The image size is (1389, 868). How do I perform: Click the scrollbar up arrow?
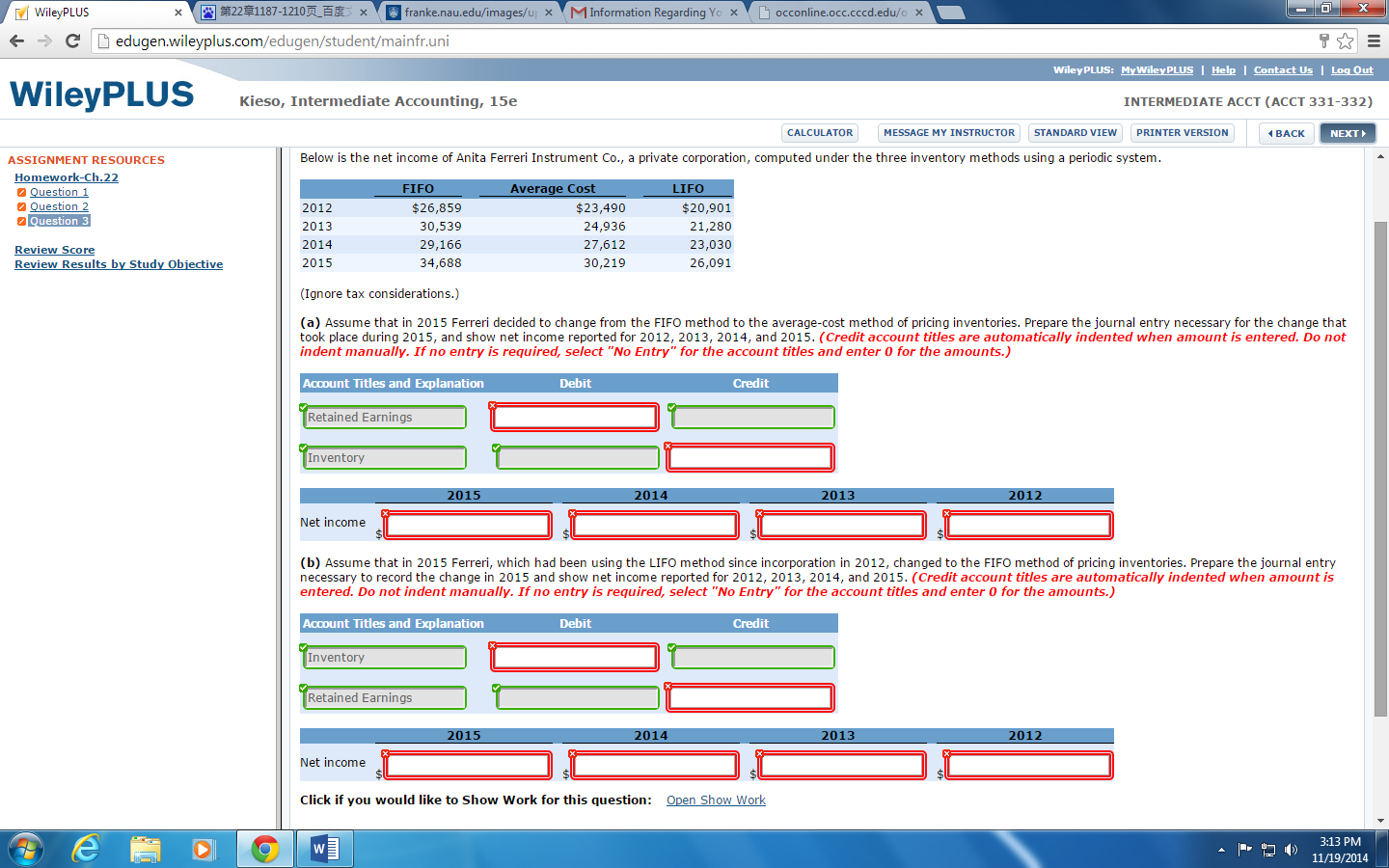[x=1380, y=155]
